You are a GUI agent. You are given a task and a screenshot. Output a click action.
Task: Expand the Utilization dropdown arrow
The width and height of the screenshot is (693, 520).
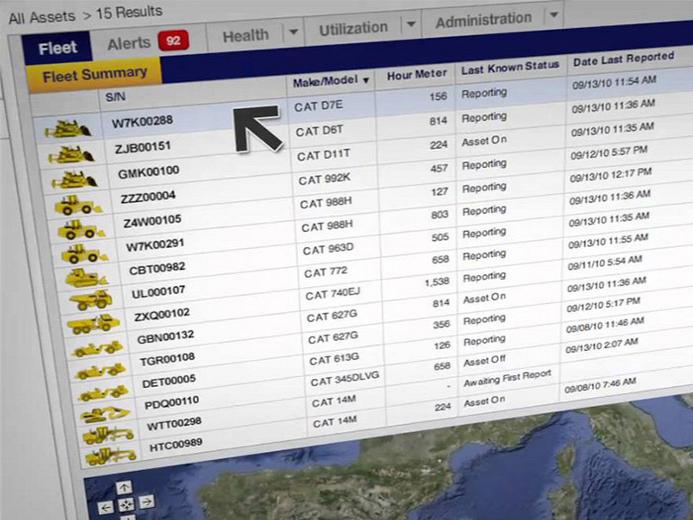(411, 23)
